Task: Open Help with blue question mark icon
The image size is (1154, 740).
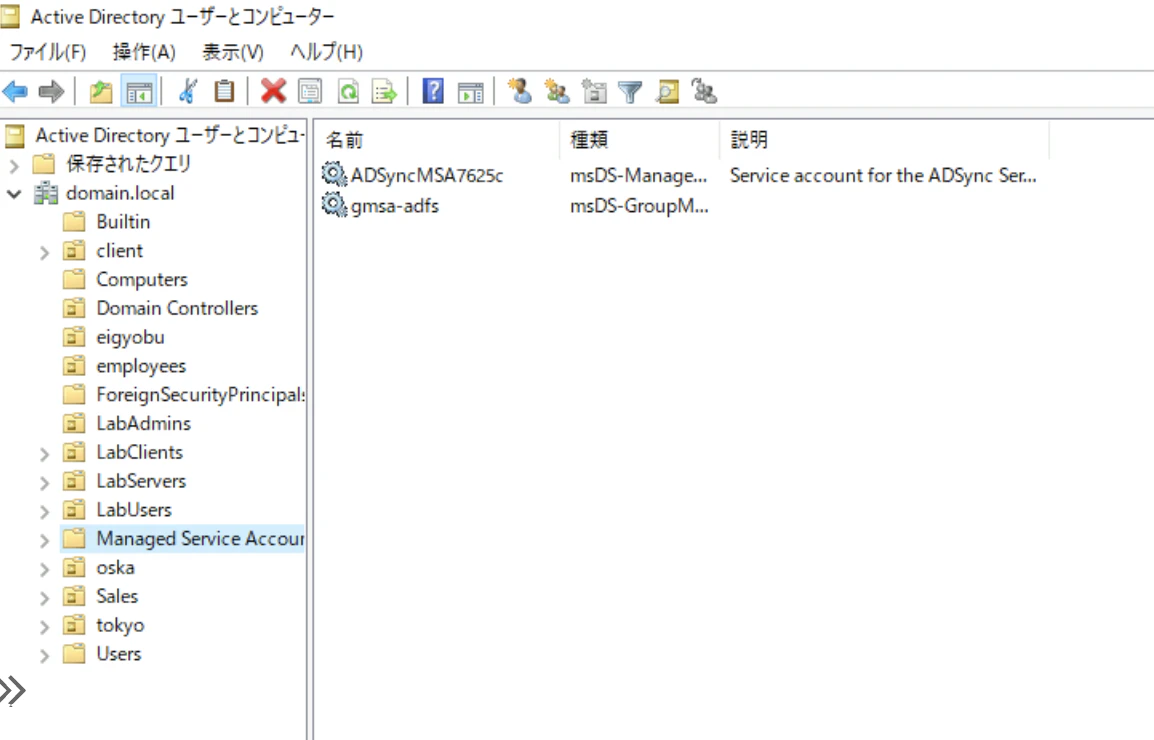Action: tap(433, 91)
